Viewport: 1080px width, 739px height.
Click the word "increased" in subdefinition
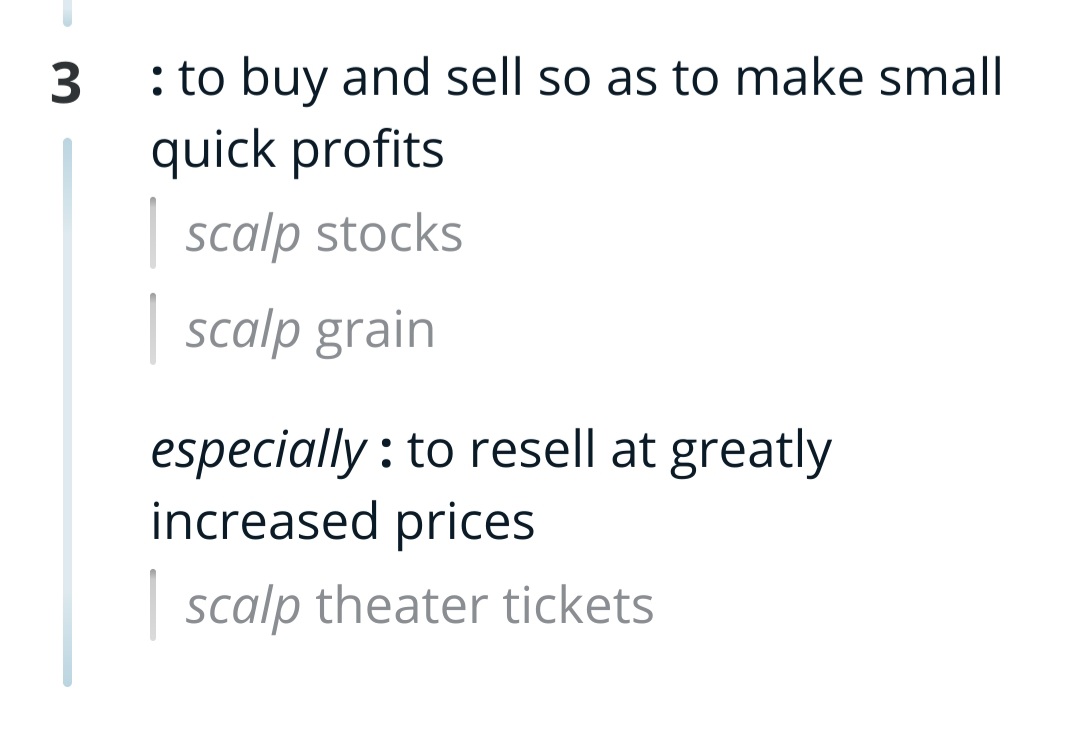coord(263,521)
